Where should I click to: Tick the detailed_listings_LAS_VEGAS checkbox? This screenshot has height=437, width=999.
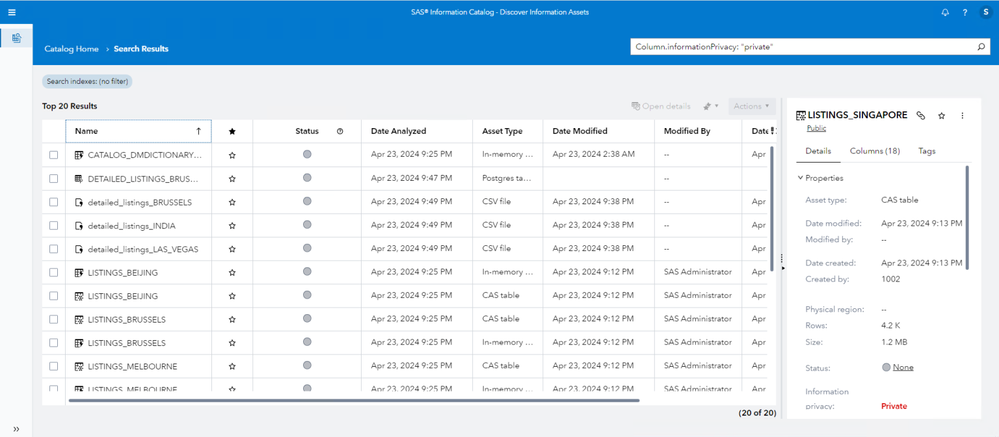54,249
